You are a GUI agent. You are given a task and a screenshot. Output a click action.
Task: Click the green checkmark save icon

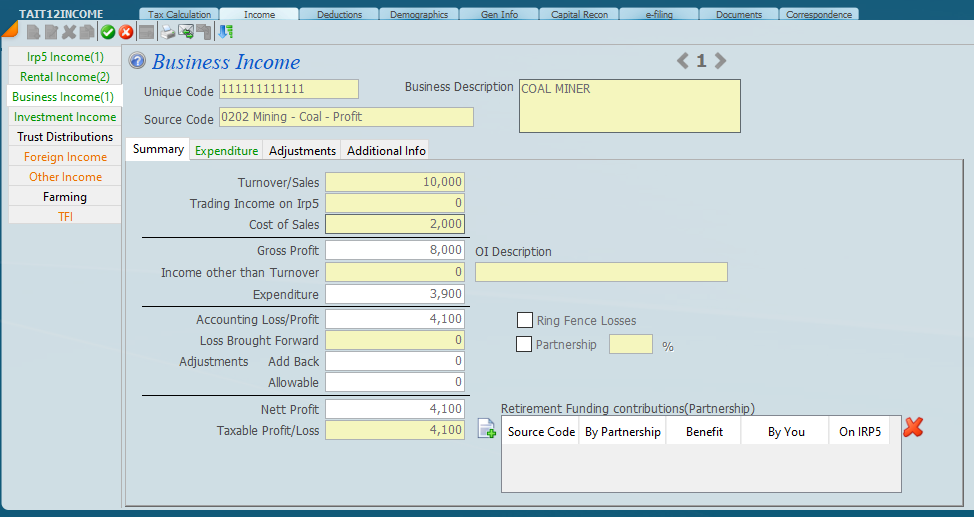tap(107, 32)
